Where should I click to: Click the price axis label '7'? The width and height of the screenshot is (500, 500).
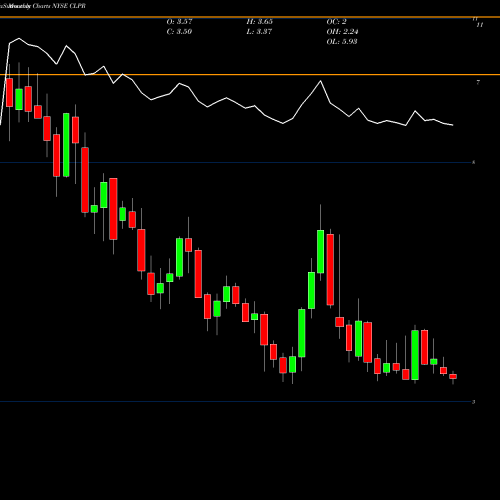click(478, 82)
